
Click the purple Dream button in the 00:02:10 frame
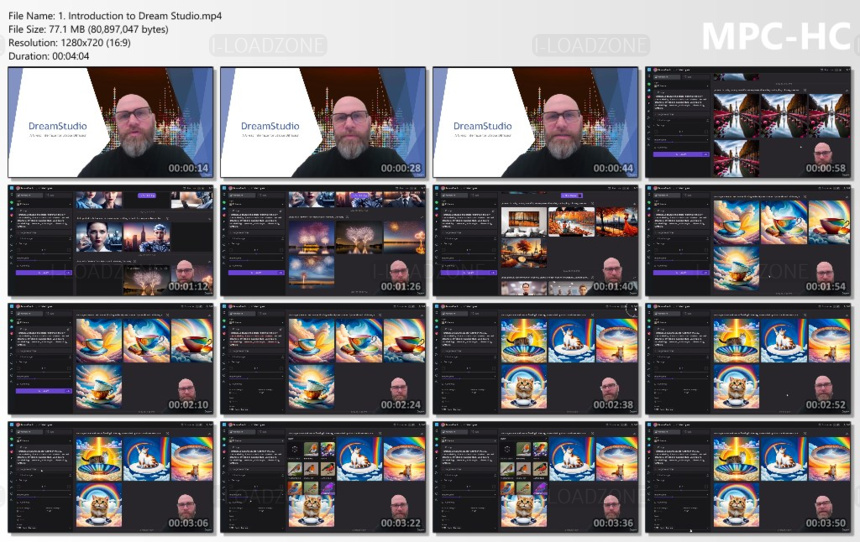coord(43,391)
